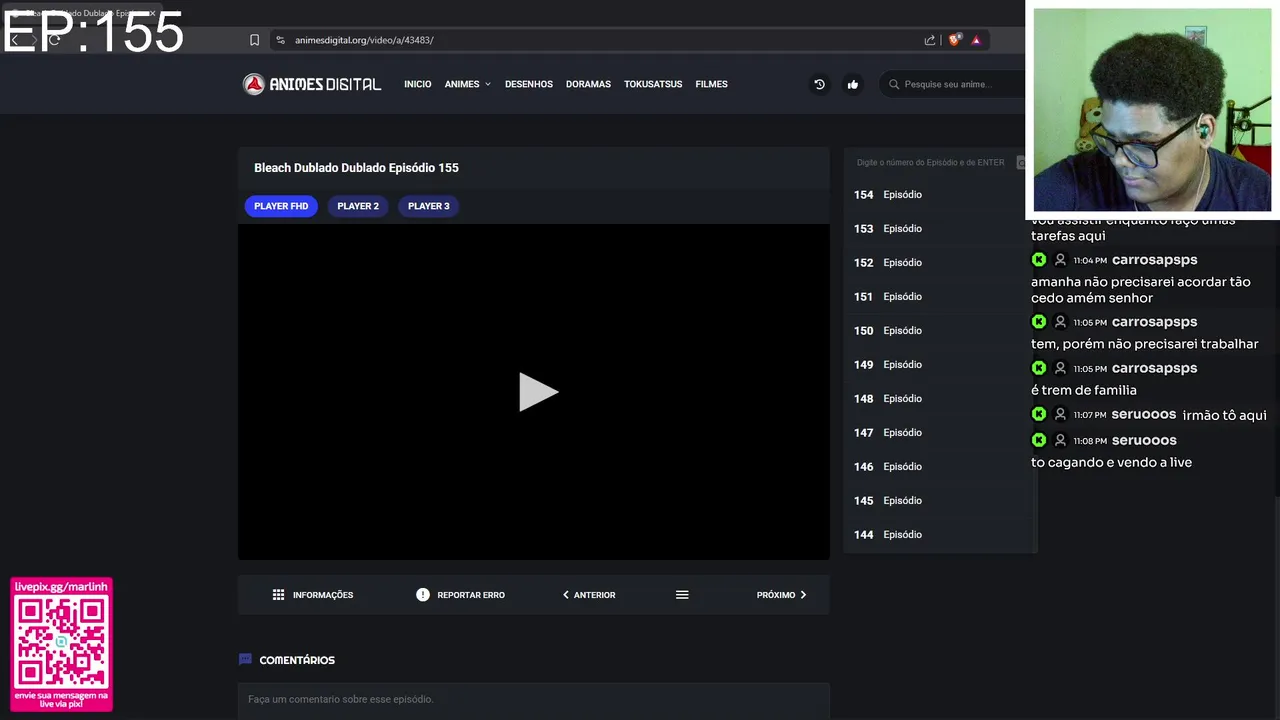The height and width of the screenshot is (720, 1280).
Task: Click the Reportar Erro exclamation icon
Action: (x=423, y=595)
